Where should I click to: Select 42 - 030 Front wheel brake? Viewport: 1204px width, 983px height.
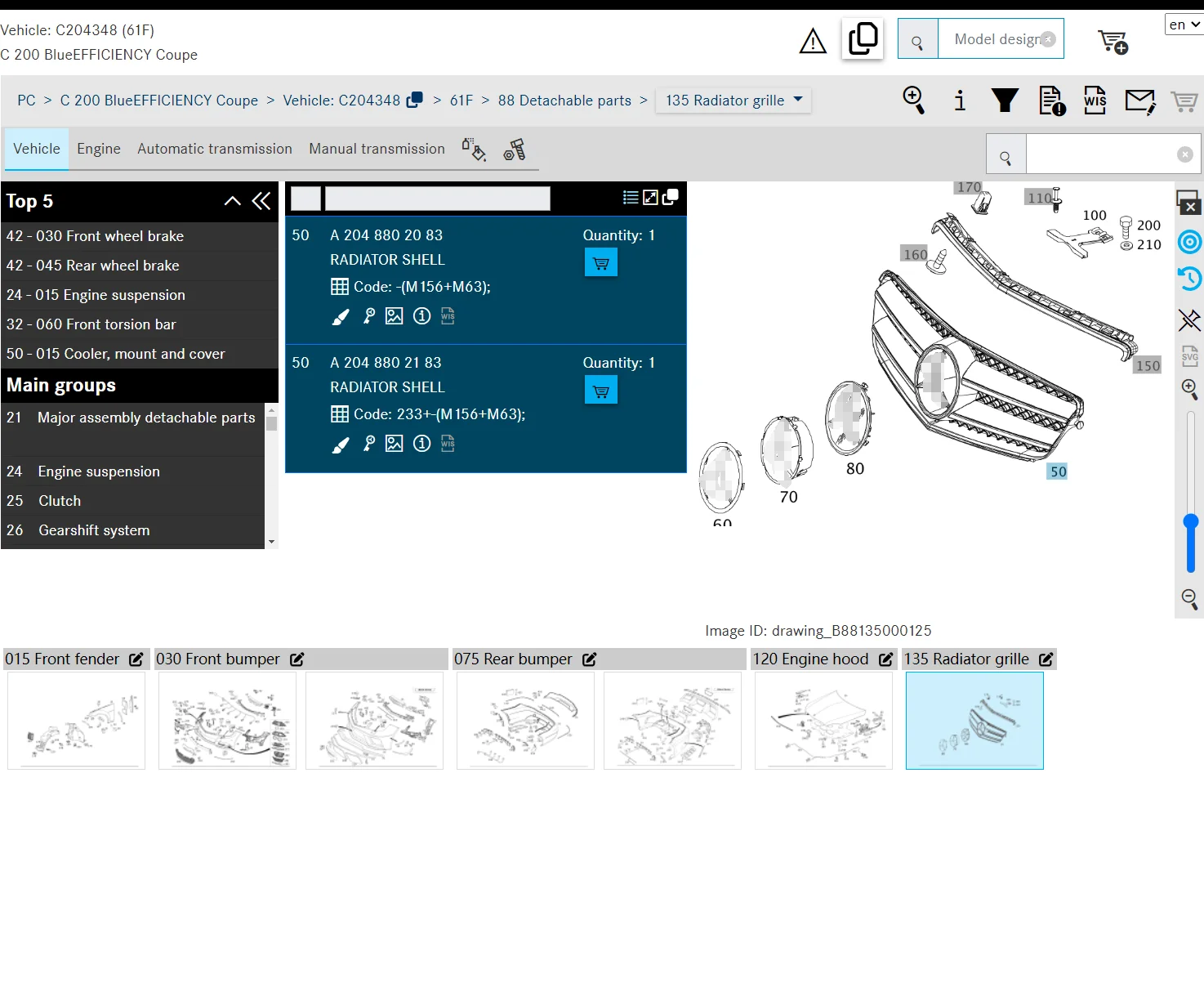click(x=139, y=236)
